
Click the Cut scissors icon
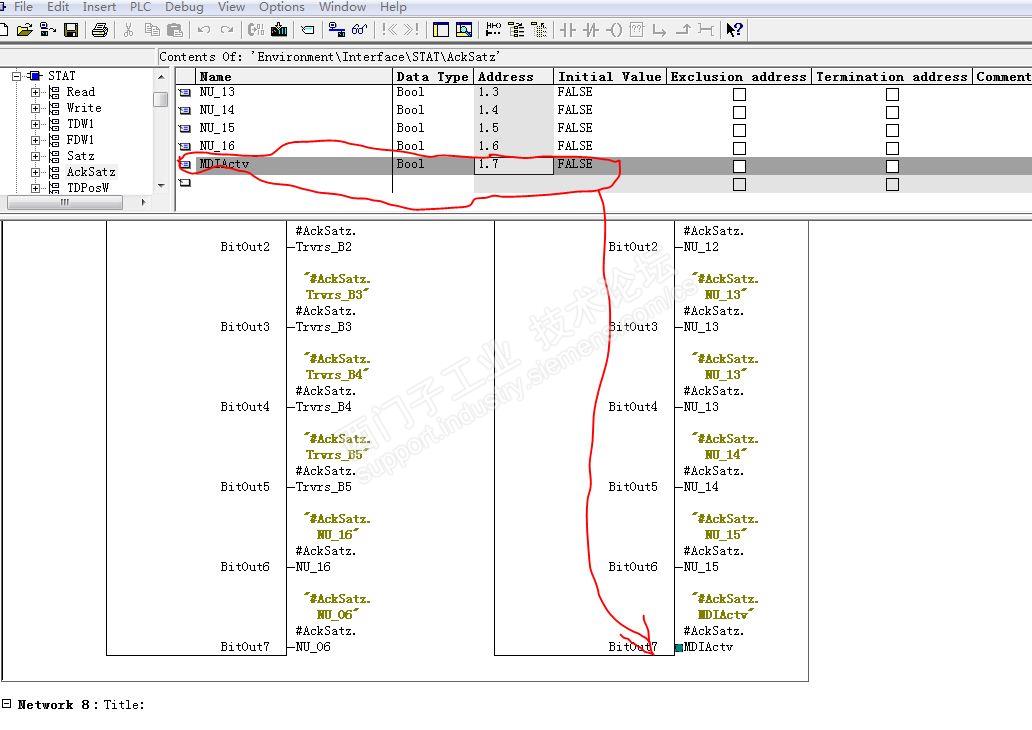pos(128,30)
